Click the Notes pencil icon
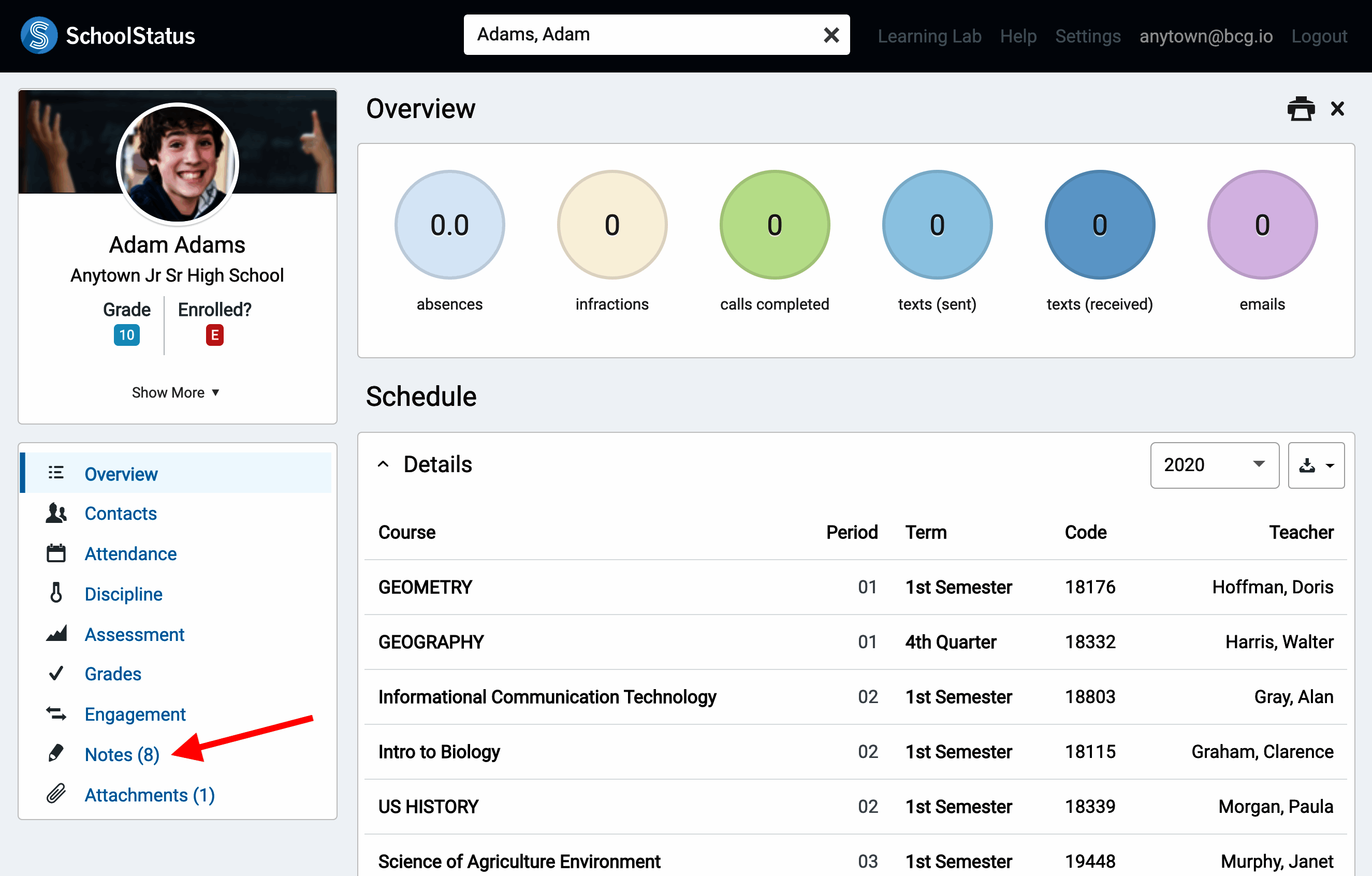This screenshot has height=876, width=1372. pyautogui.click(x=56, y=753)
